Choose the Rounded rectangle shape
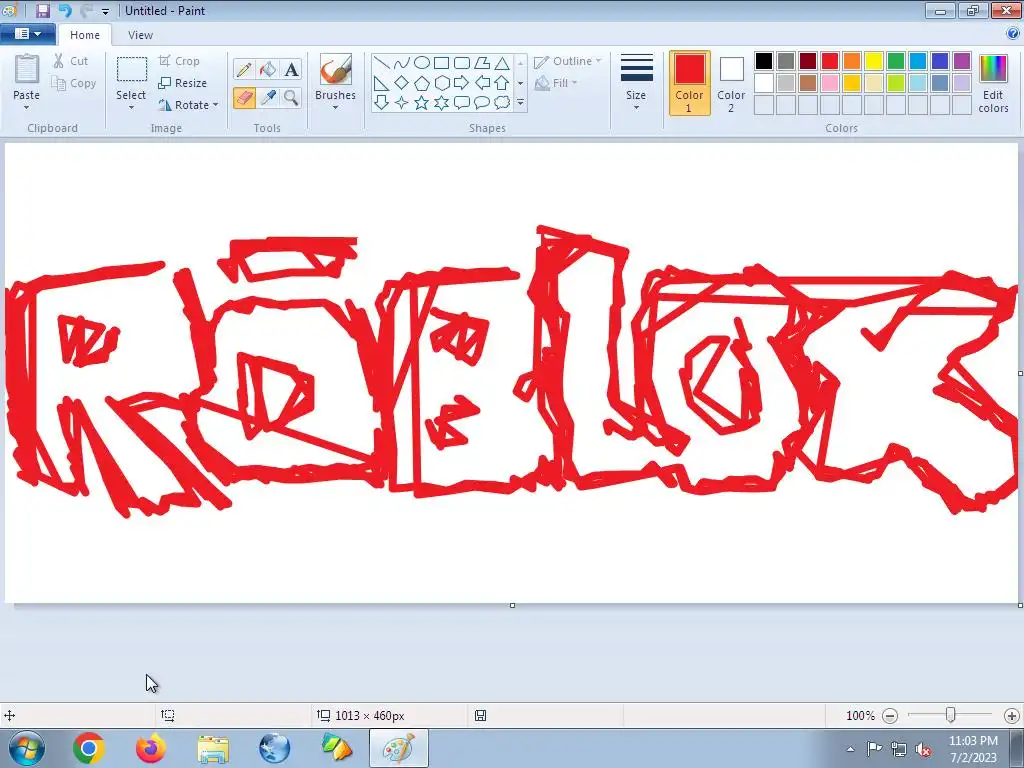The height and width of the screenshot is (768, 1024). (x=462, y=63)
